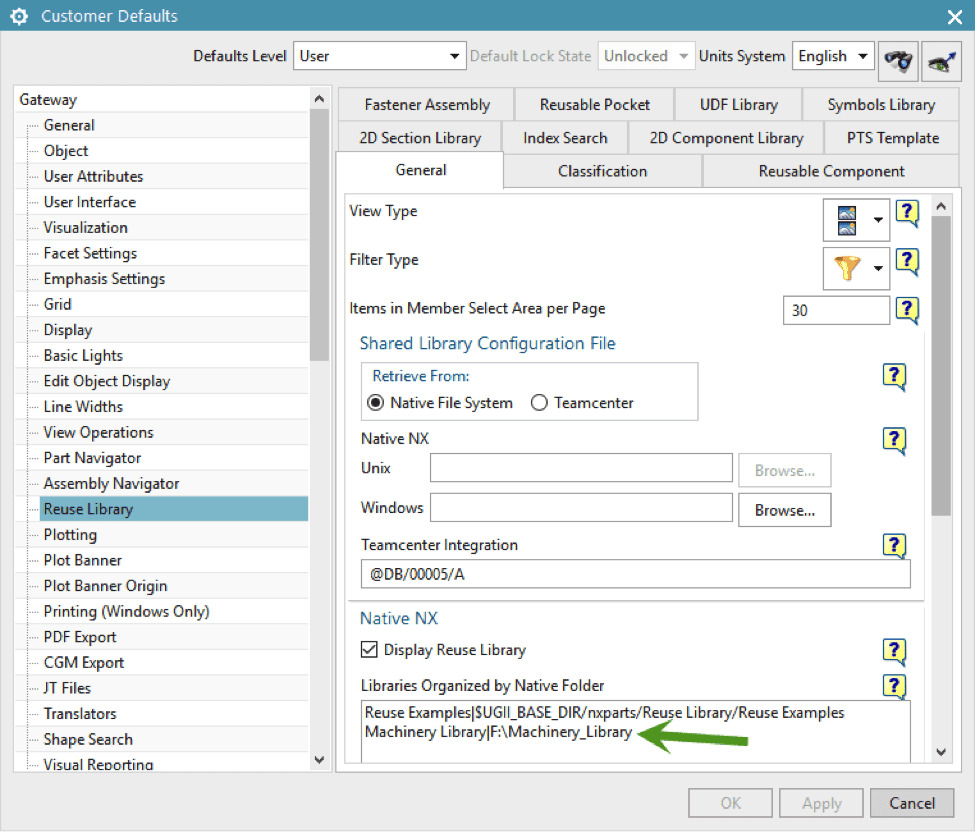Click the icon right of the binoculars
Image resolution: width=975 pixels, height=832 pixels.
[941, 60]
